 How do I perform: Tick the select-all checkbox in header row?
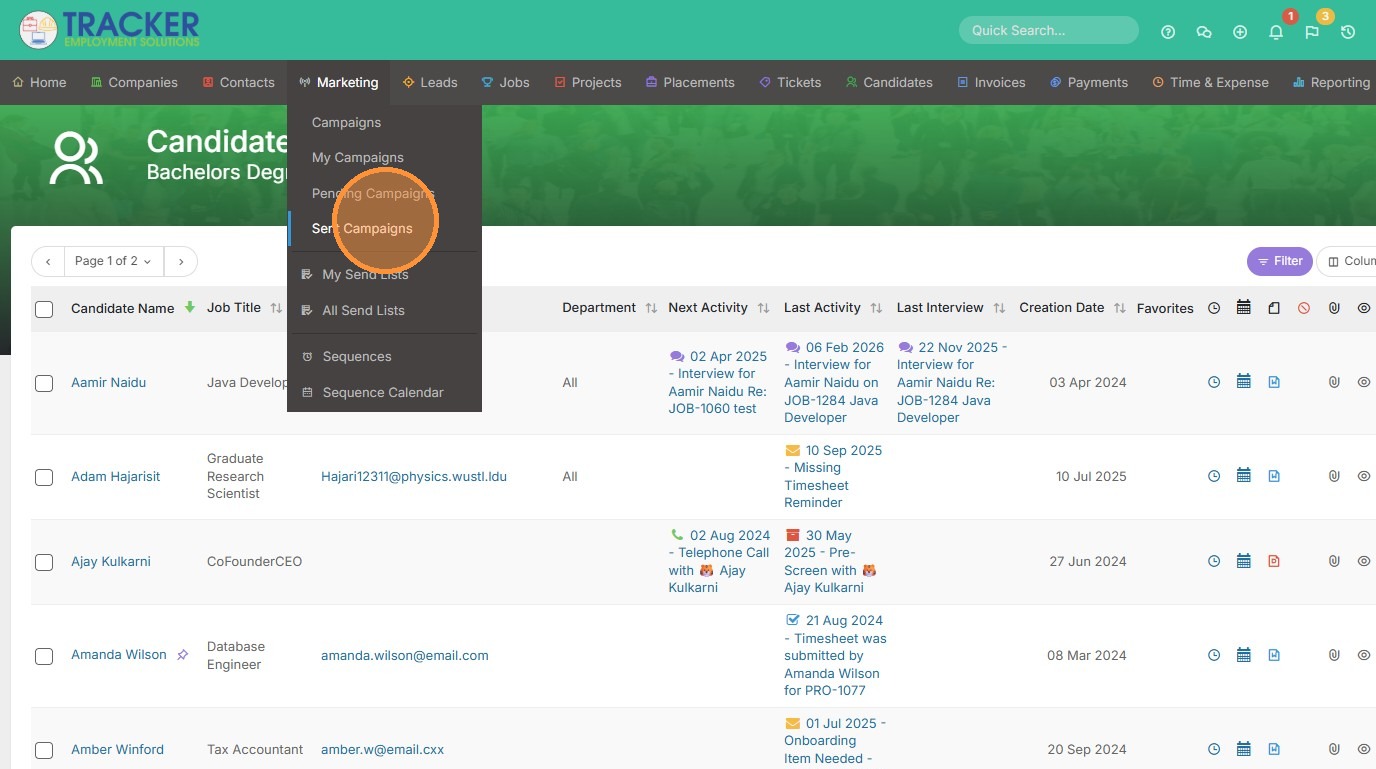coord(44,309)
